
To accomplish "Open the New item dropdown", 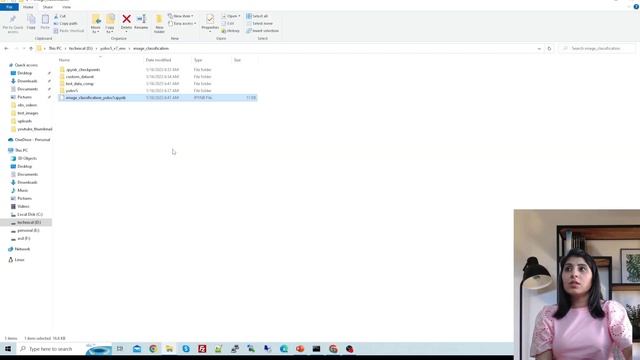I will (181, 16).
